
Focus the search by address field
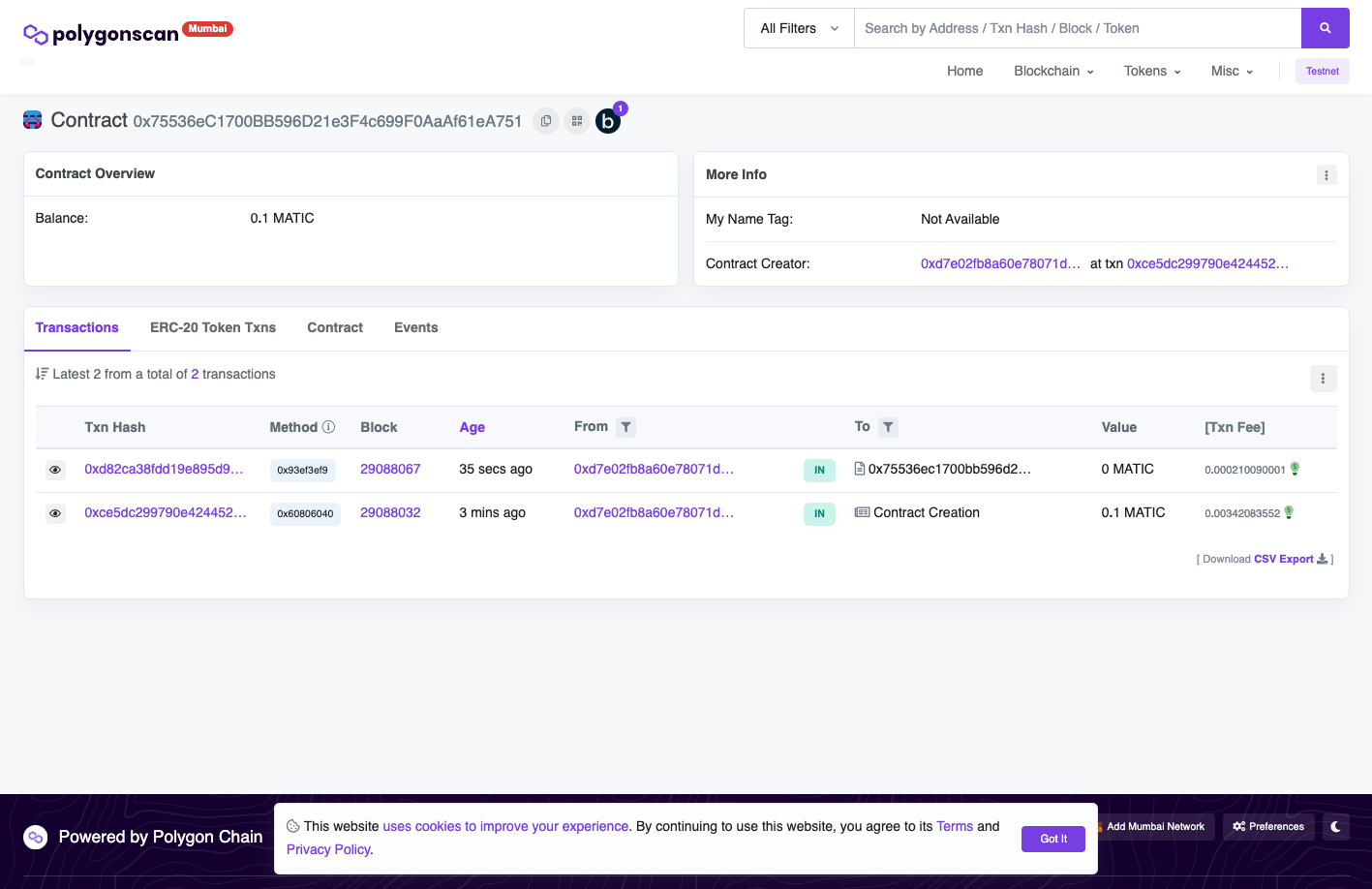(1078, 28)
